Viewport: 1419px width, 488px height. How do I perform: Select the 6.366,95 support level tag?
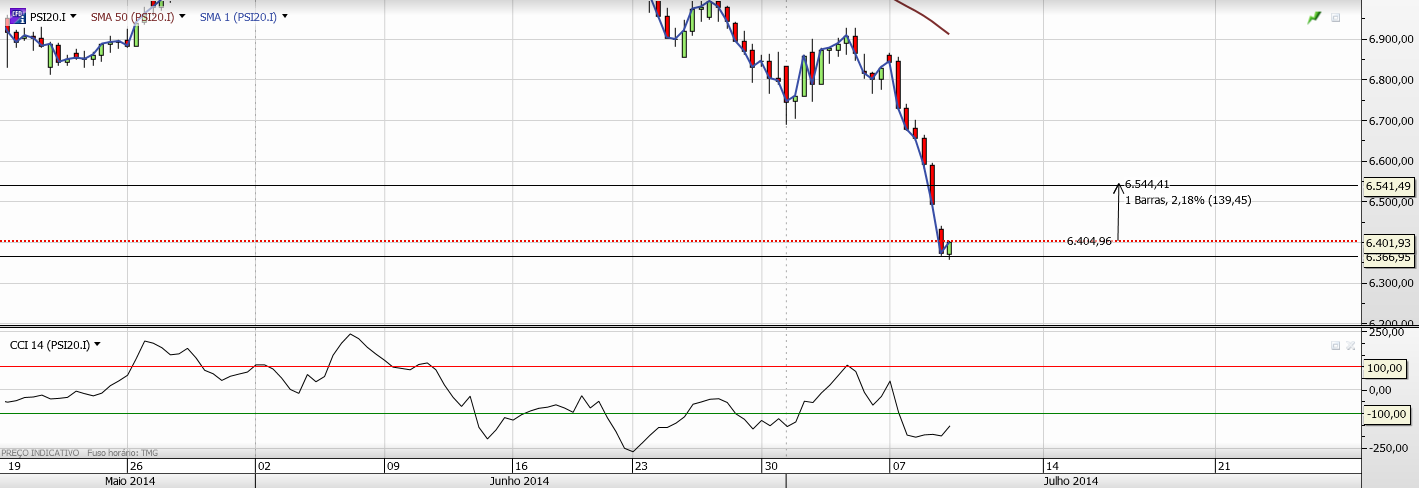[1389, 257]
